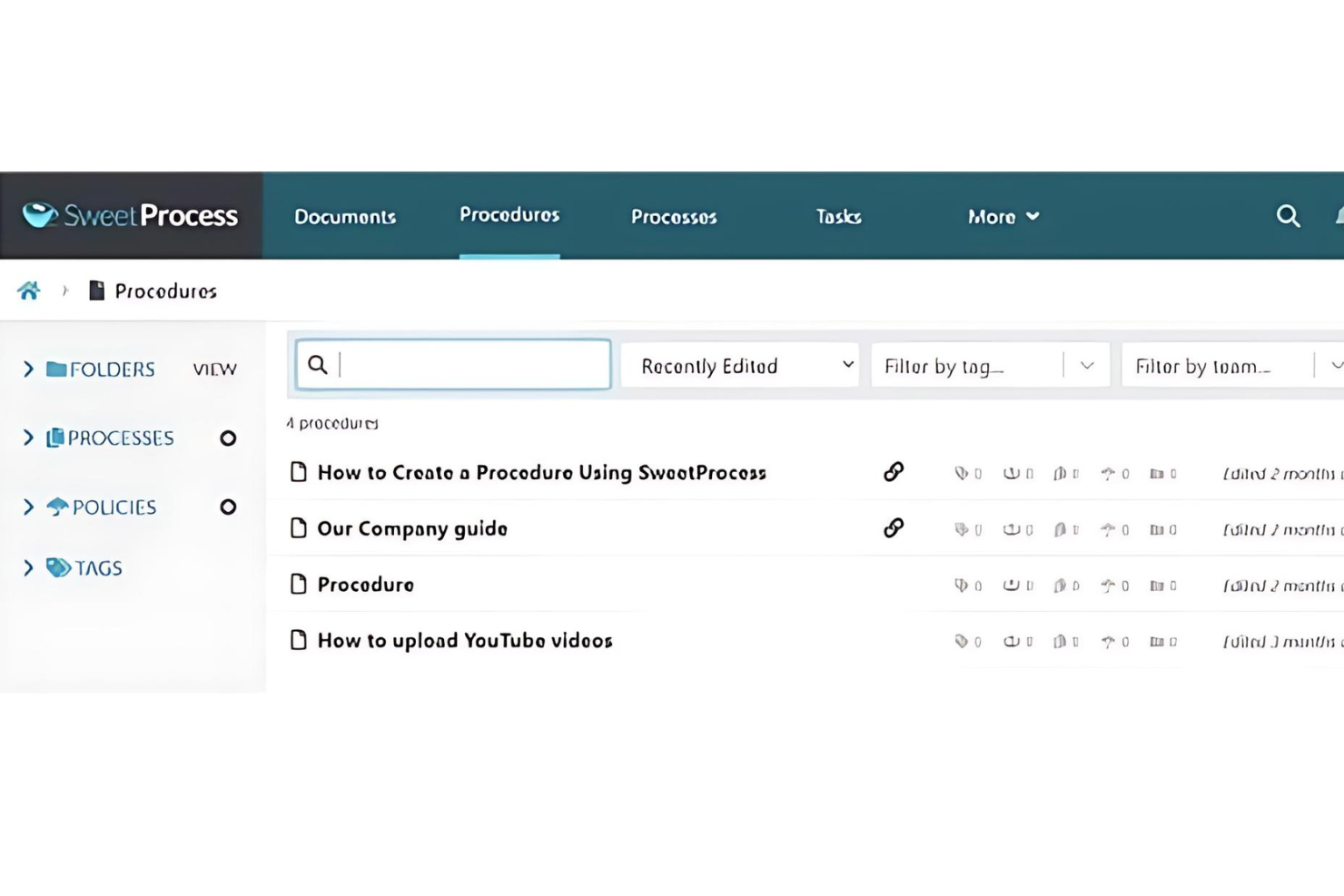Click the document icon beside How to upload YouTube videos
1344x896 pixels.
[298, 640]
